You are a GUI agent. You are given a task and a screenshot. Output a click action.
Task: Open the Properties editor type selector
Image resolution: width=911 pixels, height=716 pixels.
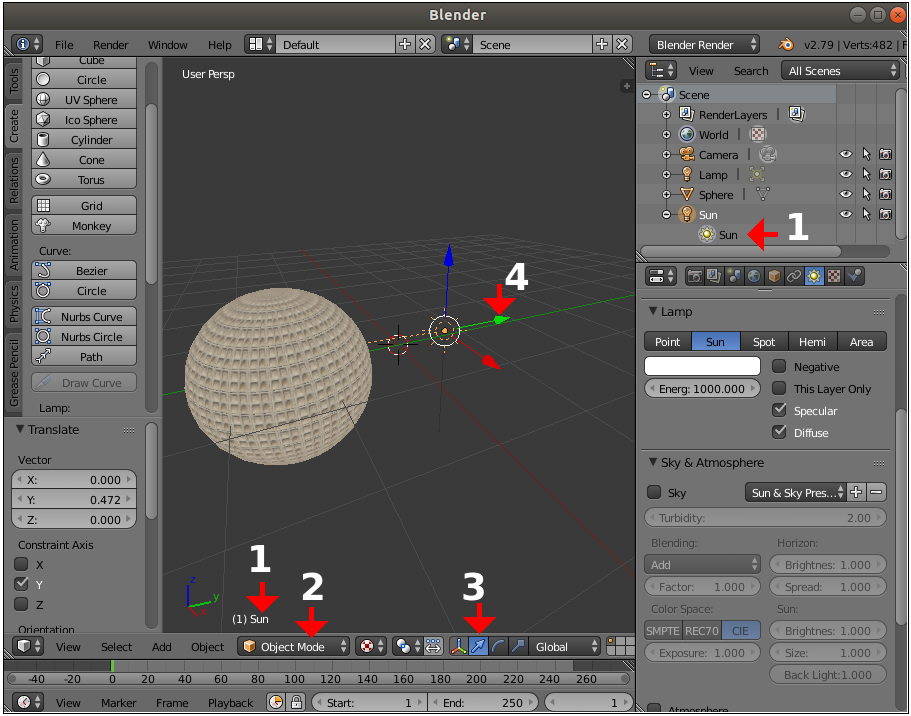click(661, 276)
